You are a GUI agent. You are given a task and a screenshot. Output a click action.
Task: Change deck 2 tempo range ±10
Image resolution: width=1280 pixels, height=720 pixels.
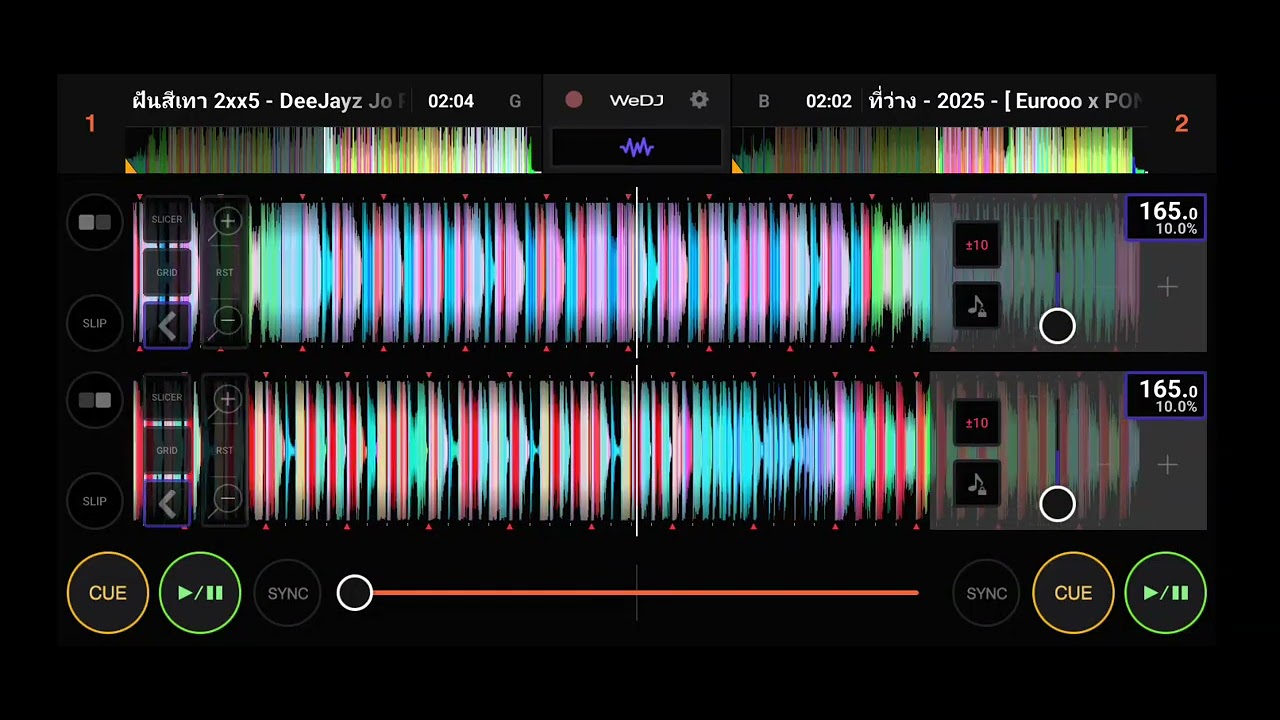click(977, 423)
